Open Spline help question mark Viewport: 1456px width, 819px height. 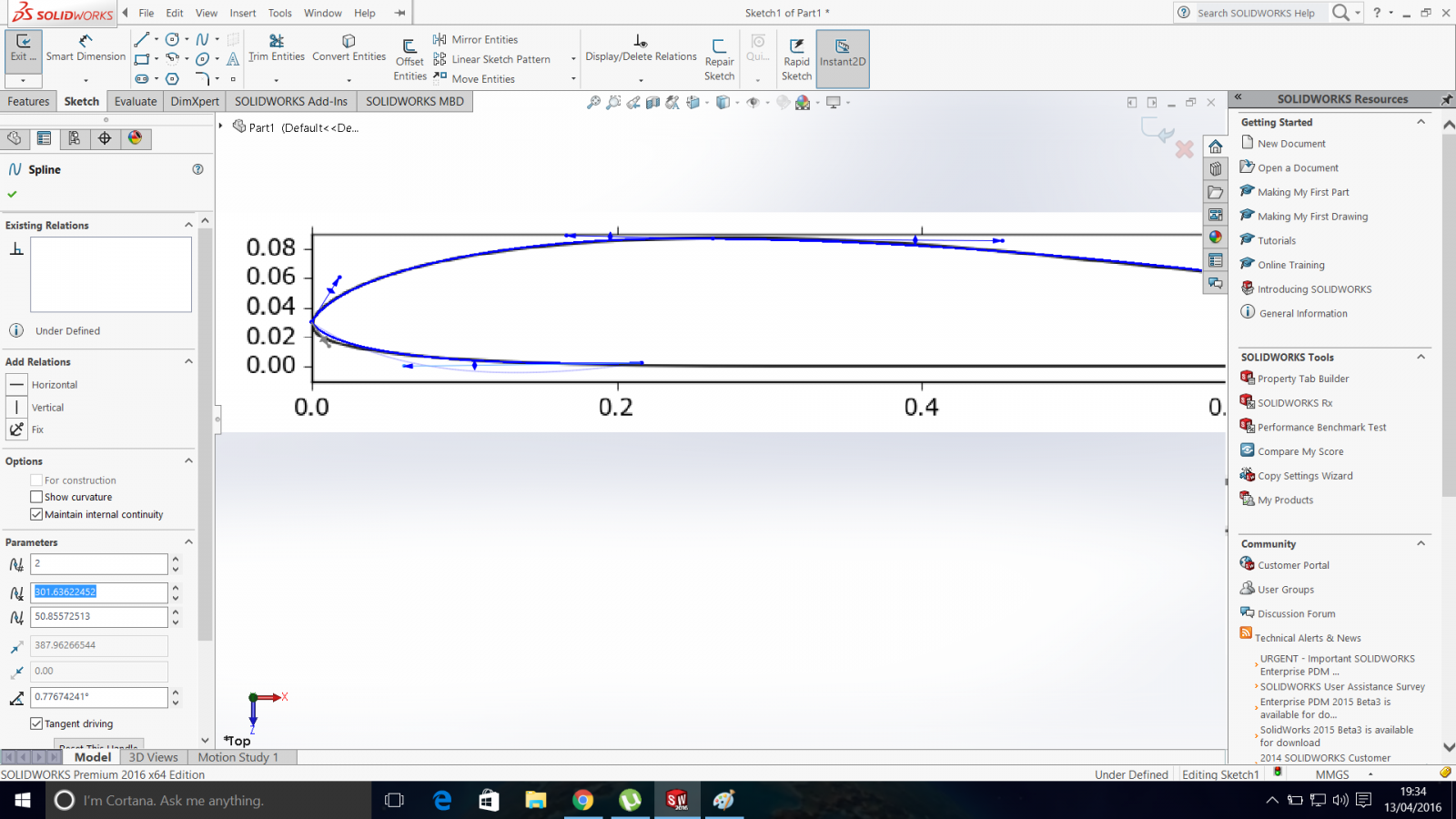point(197,169)
